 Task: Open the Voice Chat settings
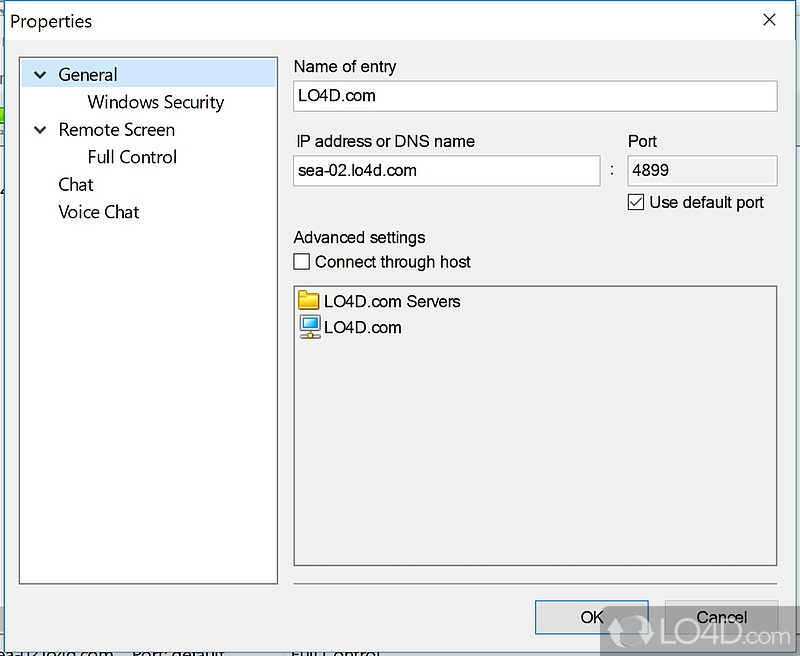pos(99,212)
